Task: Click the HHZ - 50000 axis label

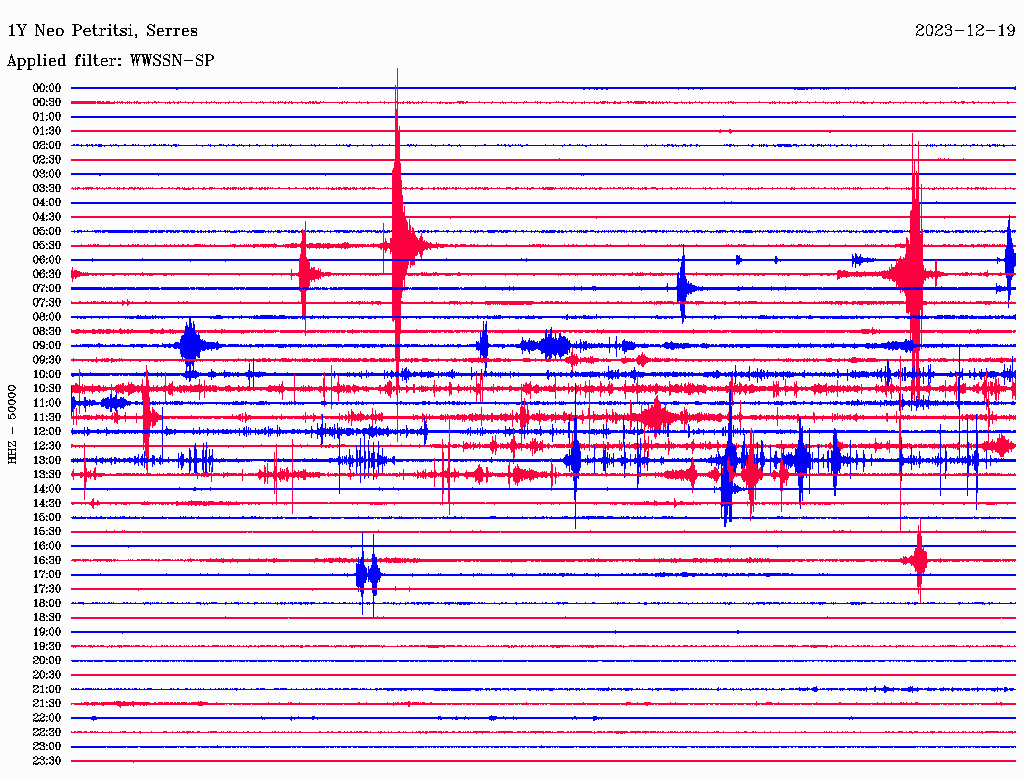Action: (x=12, y=425)
